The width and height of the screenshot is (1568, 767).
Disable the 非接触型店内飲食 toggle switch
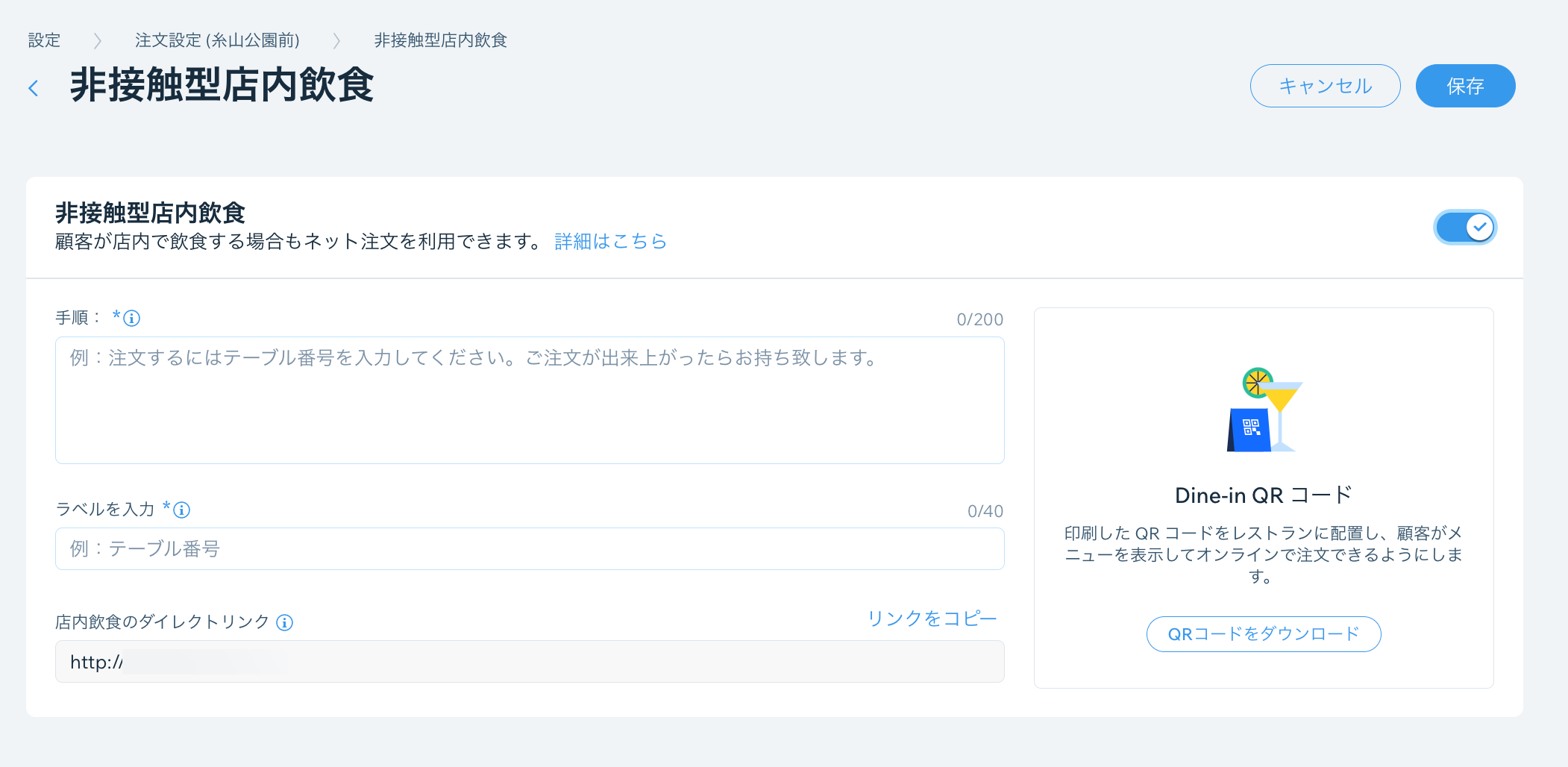coord(1464,228)
